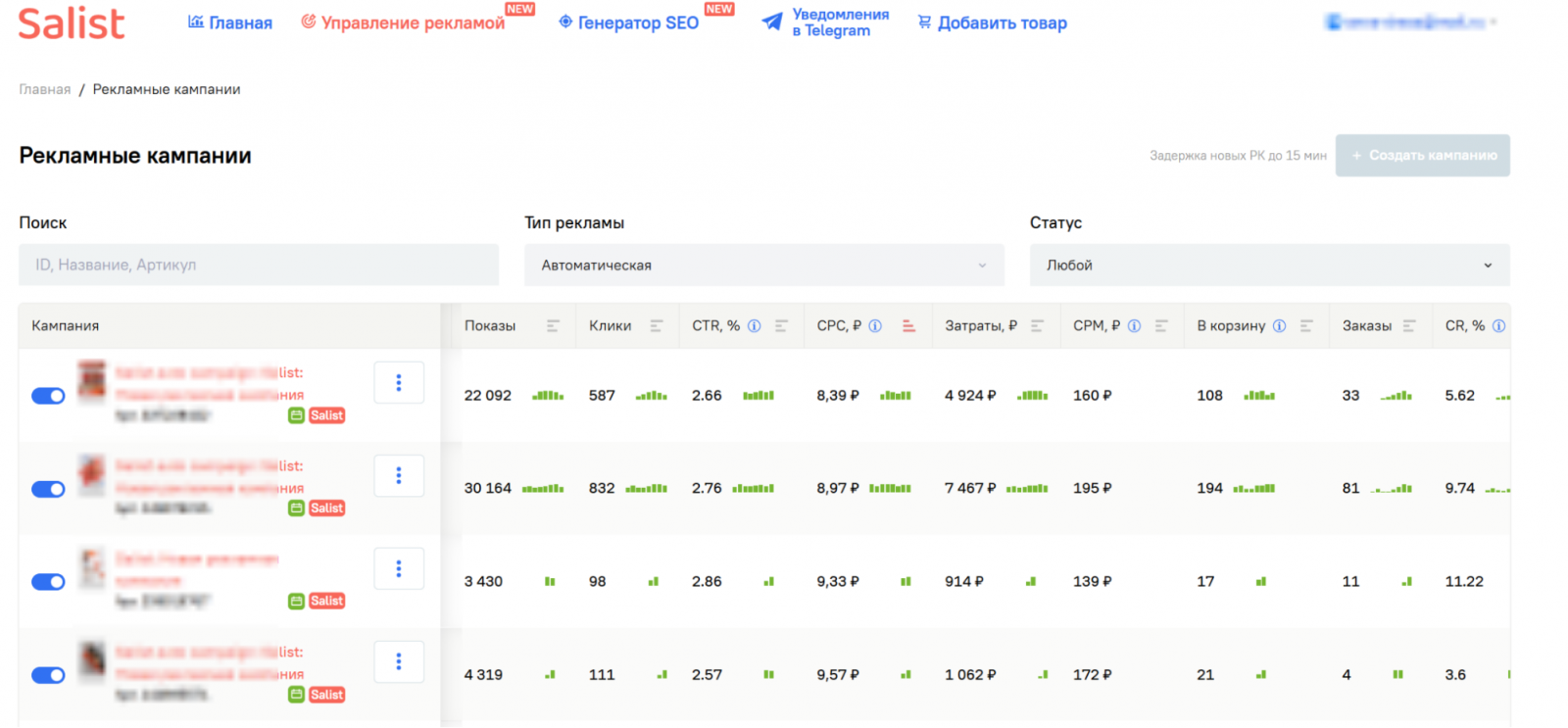This screenshot has height=728, width=1568.
Task: Sort table by Показы column icon
Action: click(553, 326)
